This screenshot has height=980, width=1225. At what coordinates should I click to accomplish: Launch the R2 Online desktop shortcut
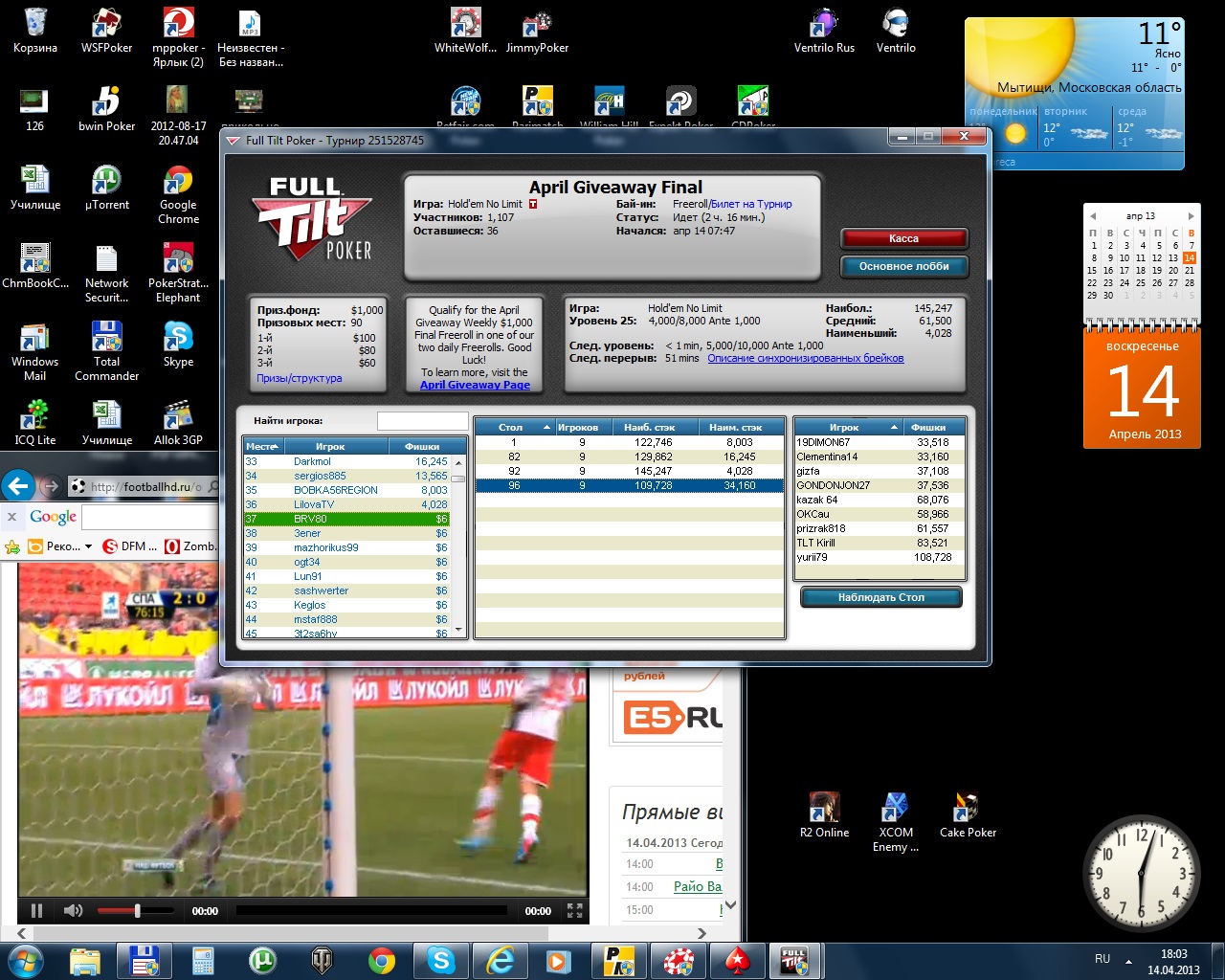coord(824,815)
